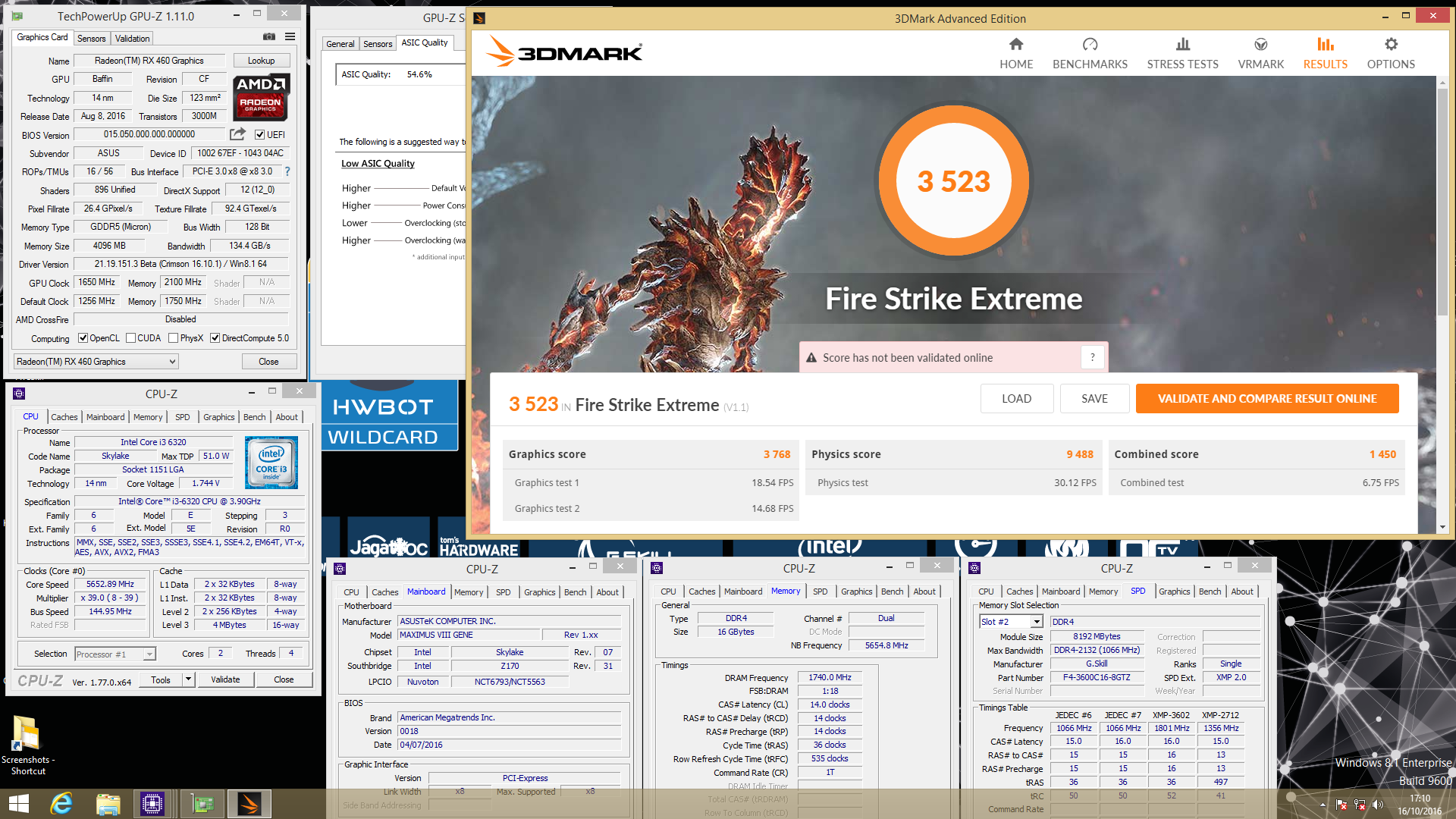Viewport: 1456px width, 819px height.
Task: Click 3DMark scrollbar down arrow
Action: pos(1442,527)
